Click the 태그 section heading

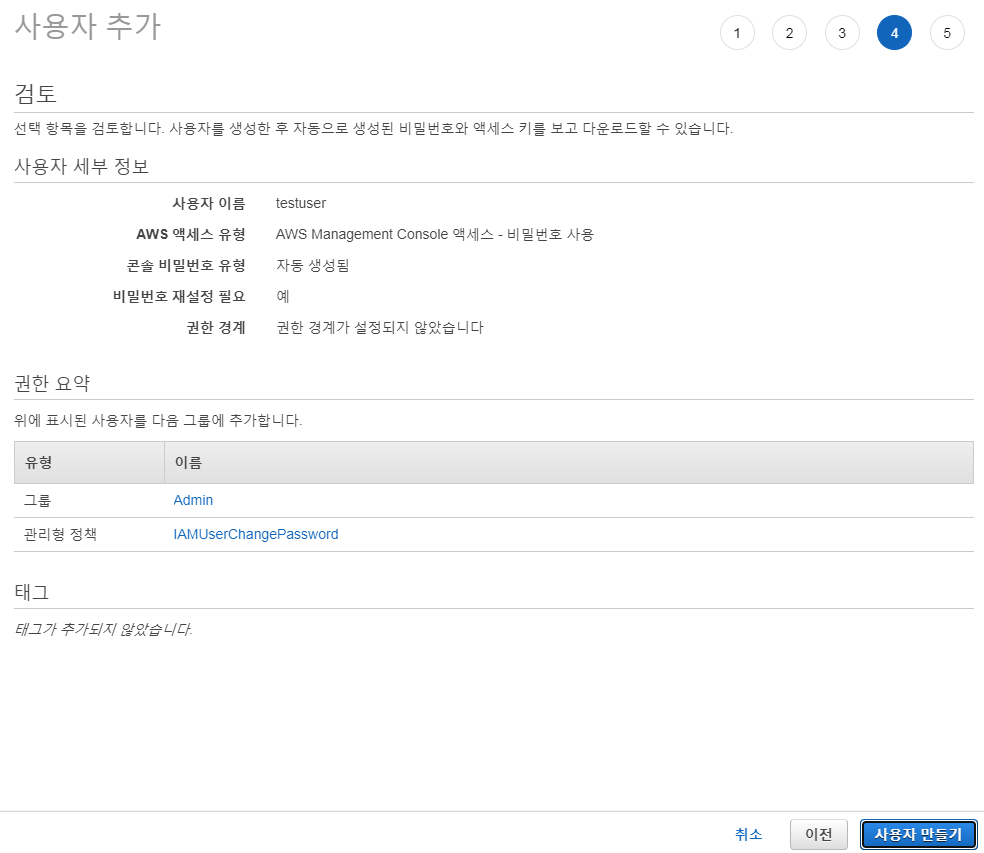[x=31, y=592]
